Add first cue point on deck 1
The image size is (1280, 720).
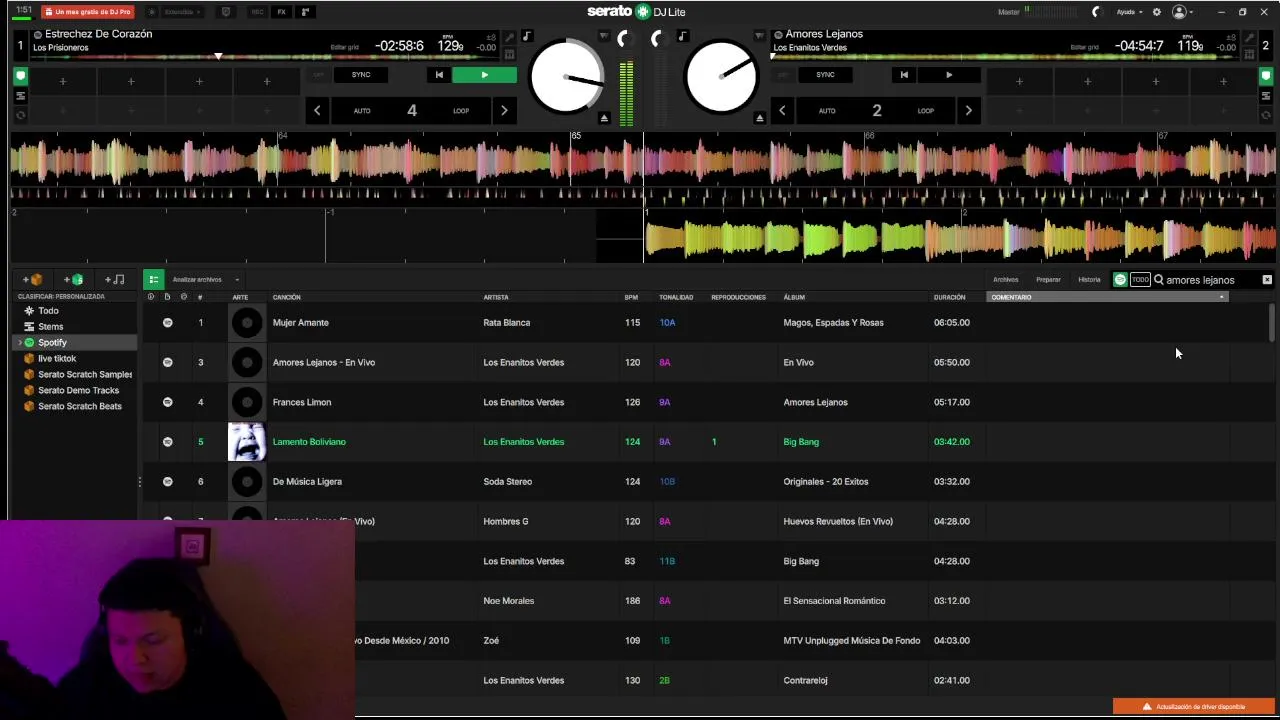(x=62, y=81)
